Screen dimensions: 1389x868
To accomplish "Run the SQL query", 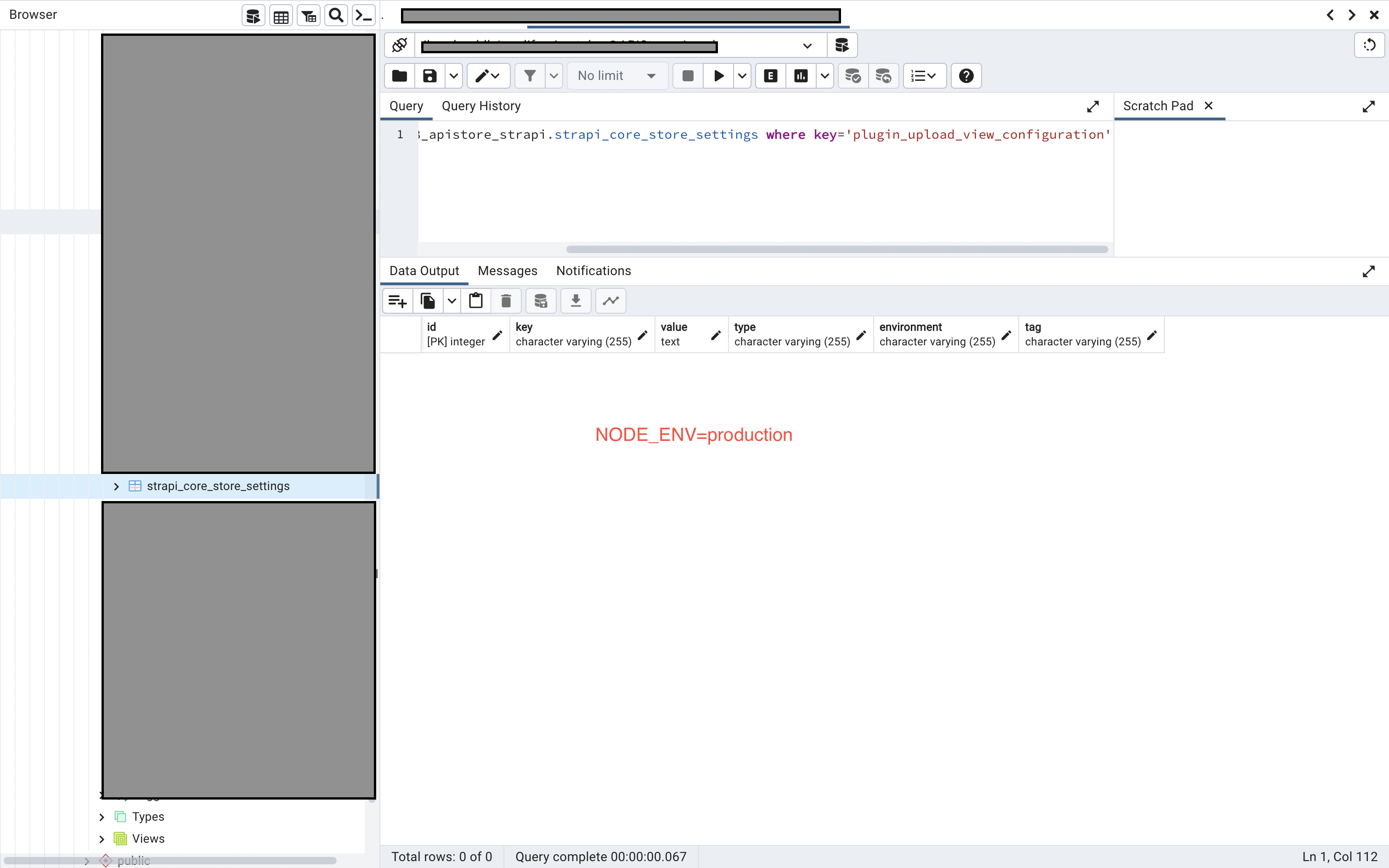I will pyautogui.click(x=717, y=76).
